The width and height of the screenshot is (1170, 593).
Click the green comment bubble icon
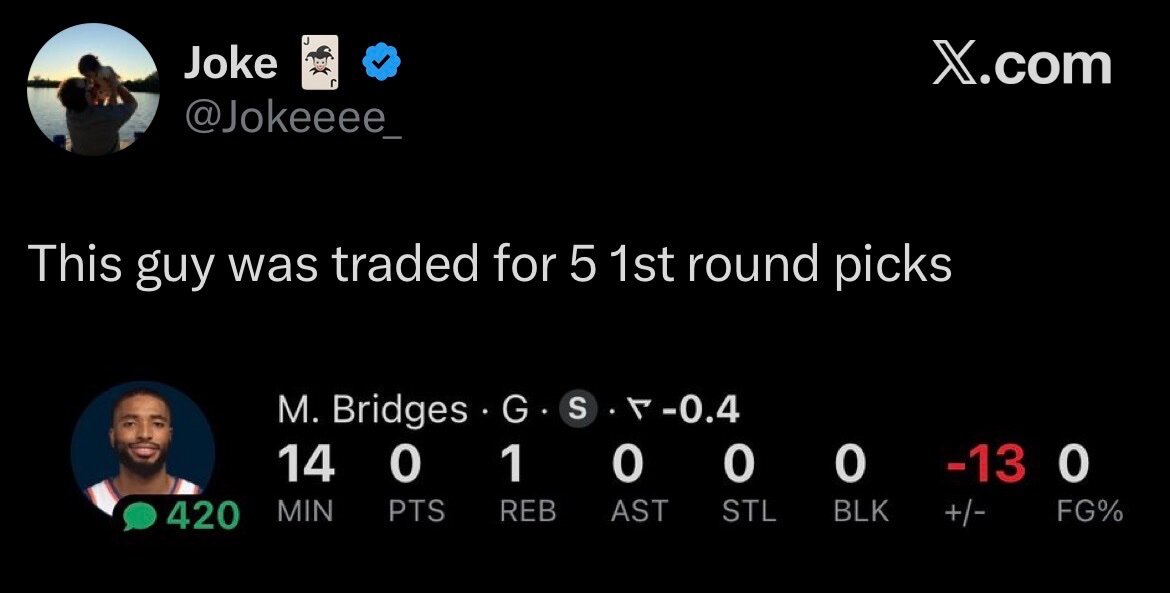[x=142, y=516]
